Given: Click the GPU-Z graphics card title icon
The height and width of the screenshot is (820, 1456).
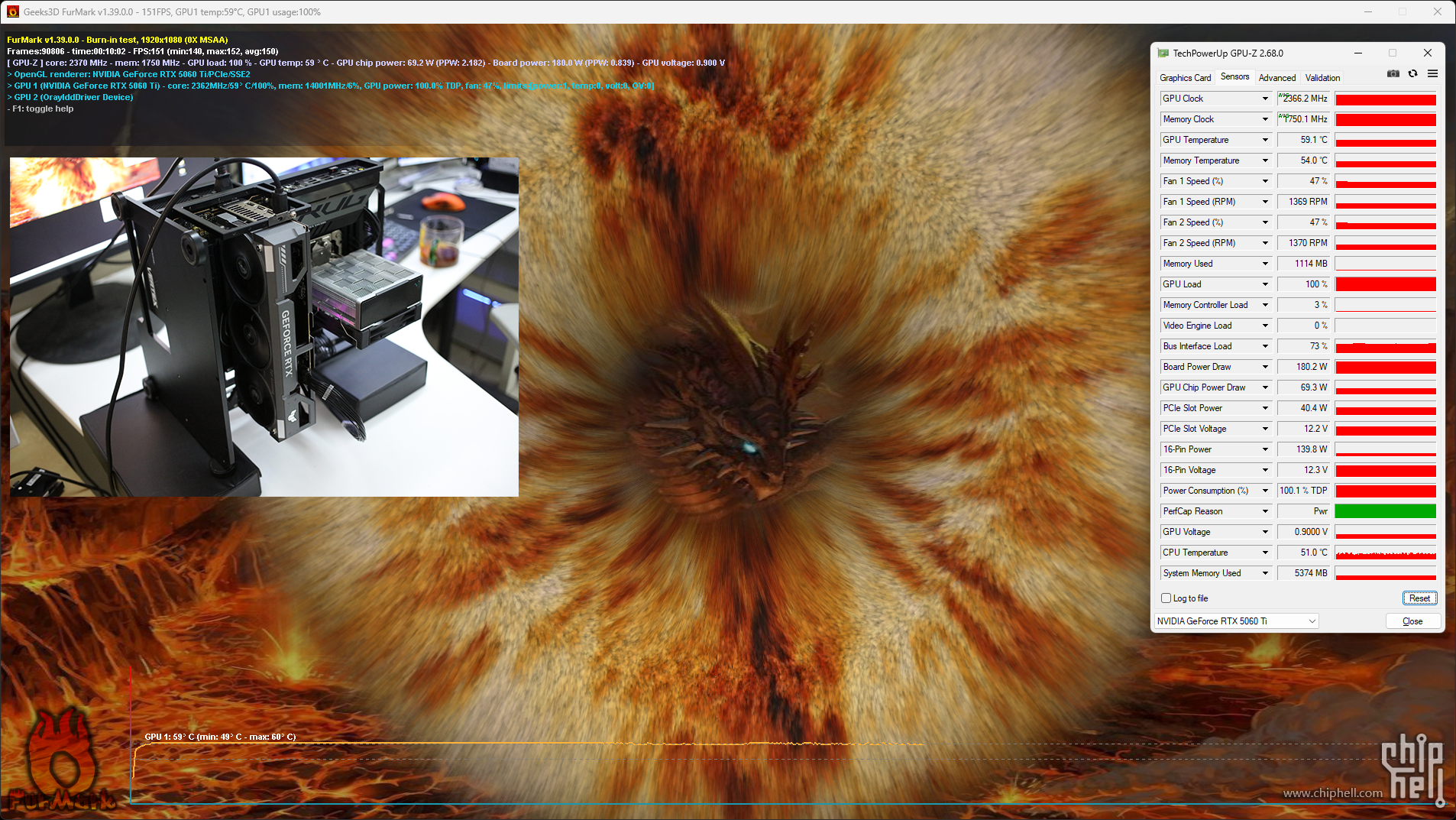Looking at the screenshot, I should (x=1163, y=53).
